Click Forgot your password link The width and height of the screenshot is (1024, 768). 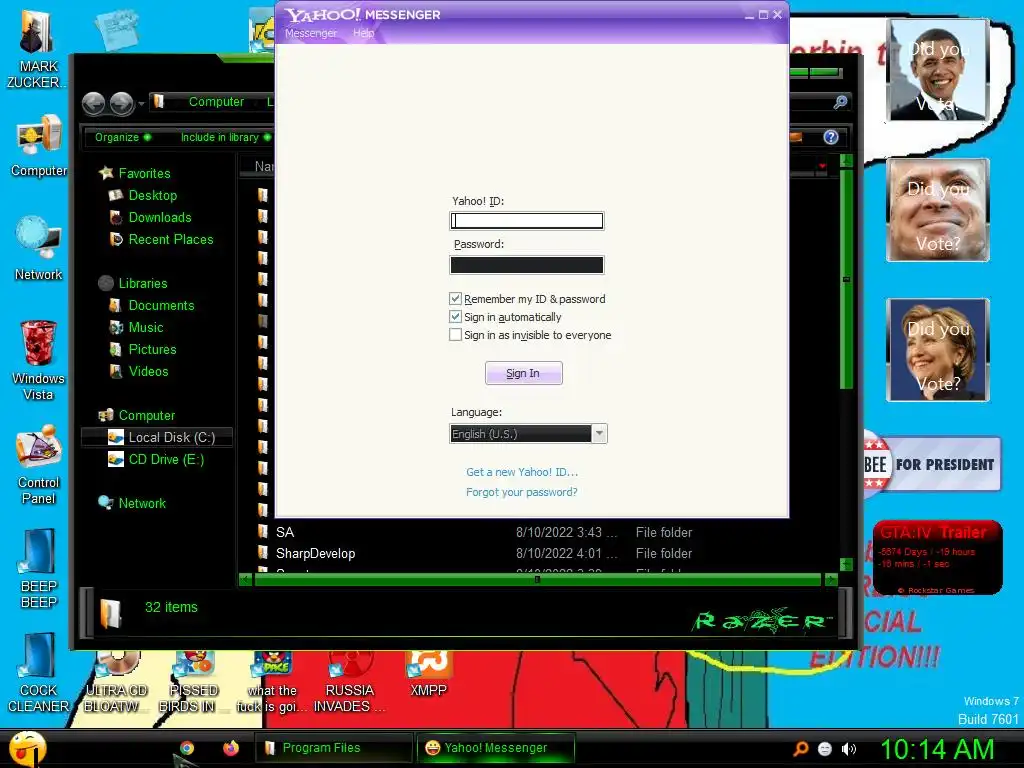coord(522,492)
